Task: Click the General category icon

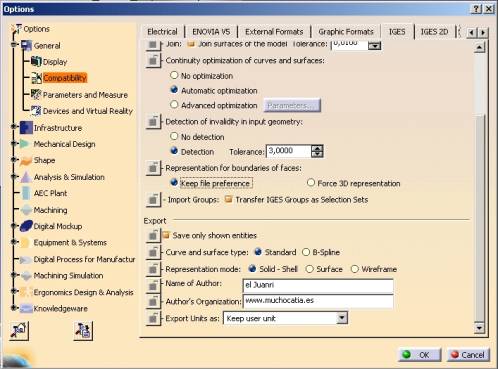Action: click(26, 45)
